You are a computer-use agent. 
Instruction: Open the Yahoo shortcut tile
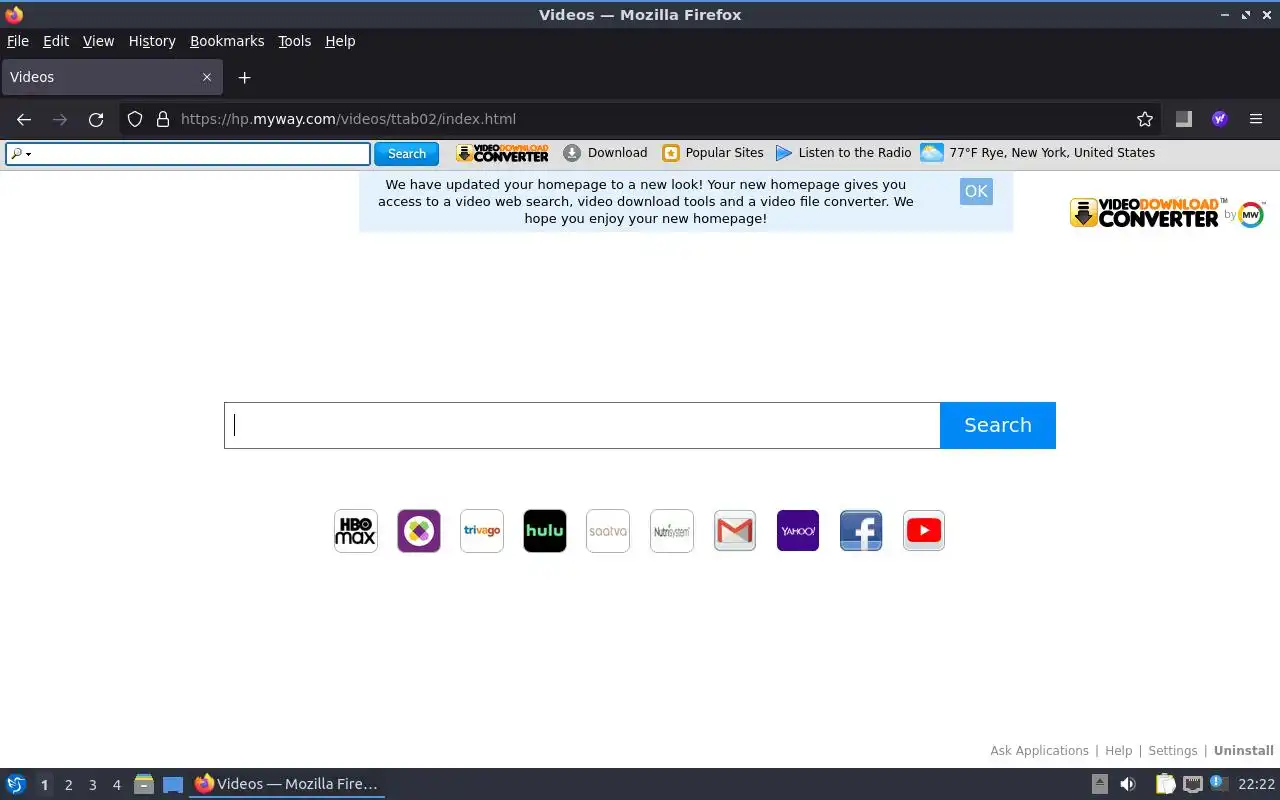click(798, 531)
